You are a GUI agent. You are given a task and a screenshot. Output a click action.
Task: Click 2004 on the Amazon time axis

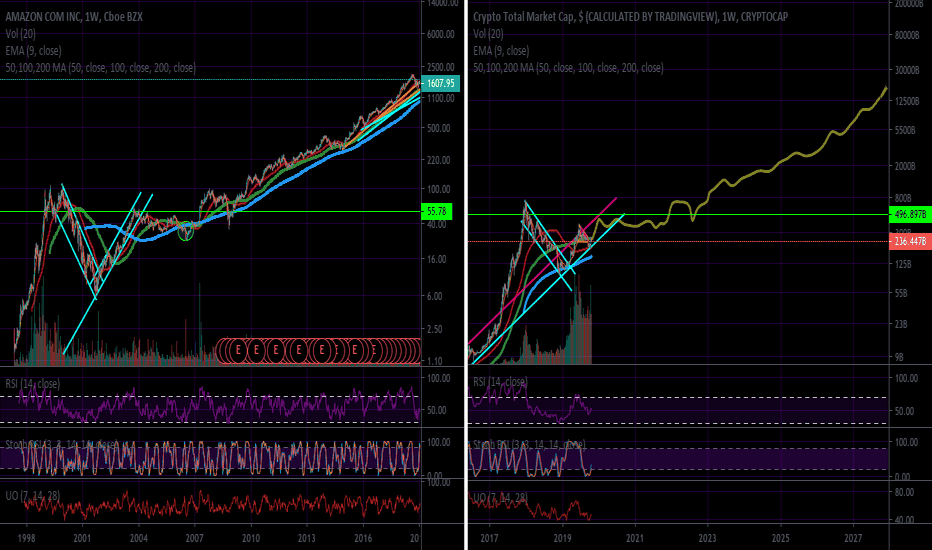click(138, 538)
